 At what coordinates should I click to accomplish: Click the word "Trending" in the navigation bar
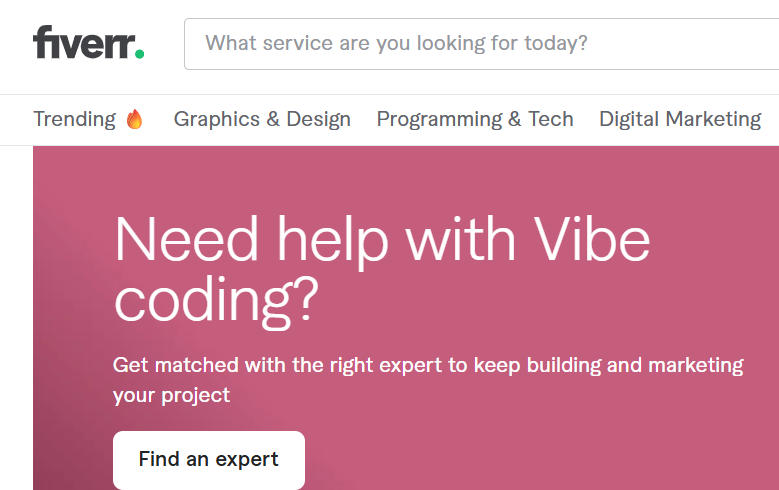tap(74, 120)
